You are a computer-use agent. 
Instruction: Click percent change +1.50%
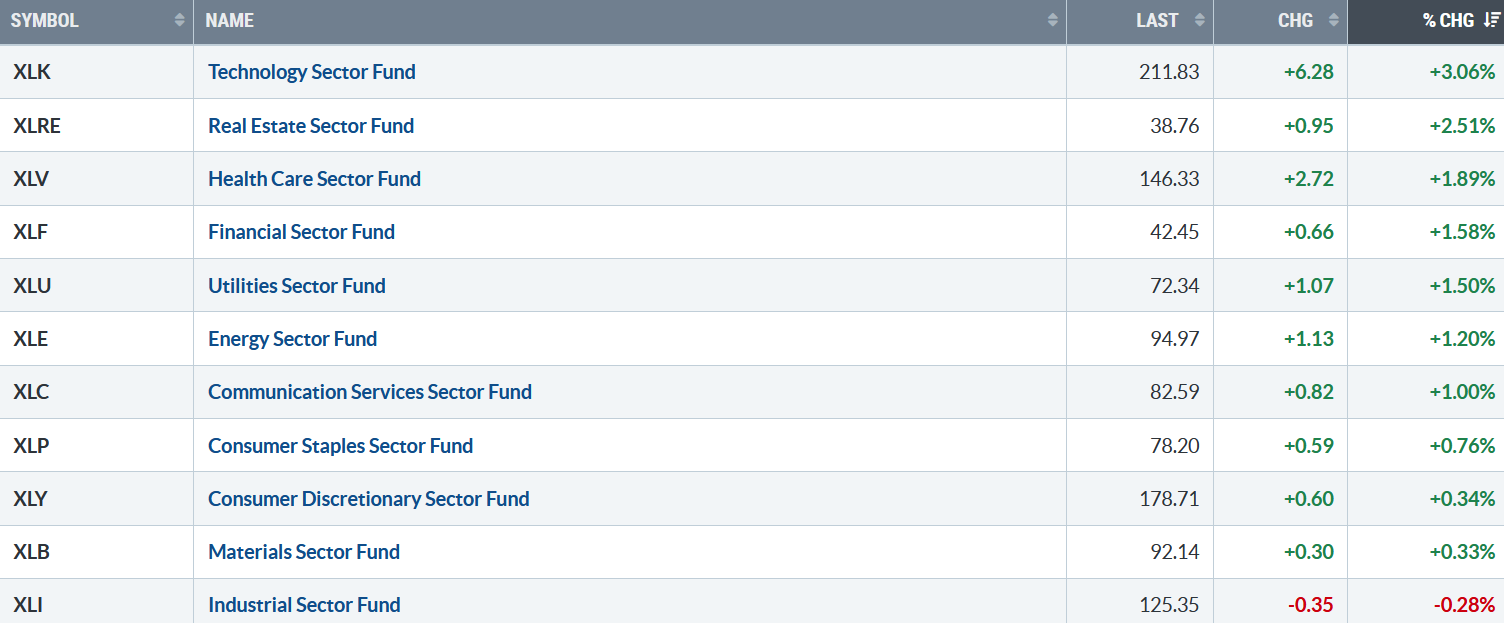(1462, 285)
